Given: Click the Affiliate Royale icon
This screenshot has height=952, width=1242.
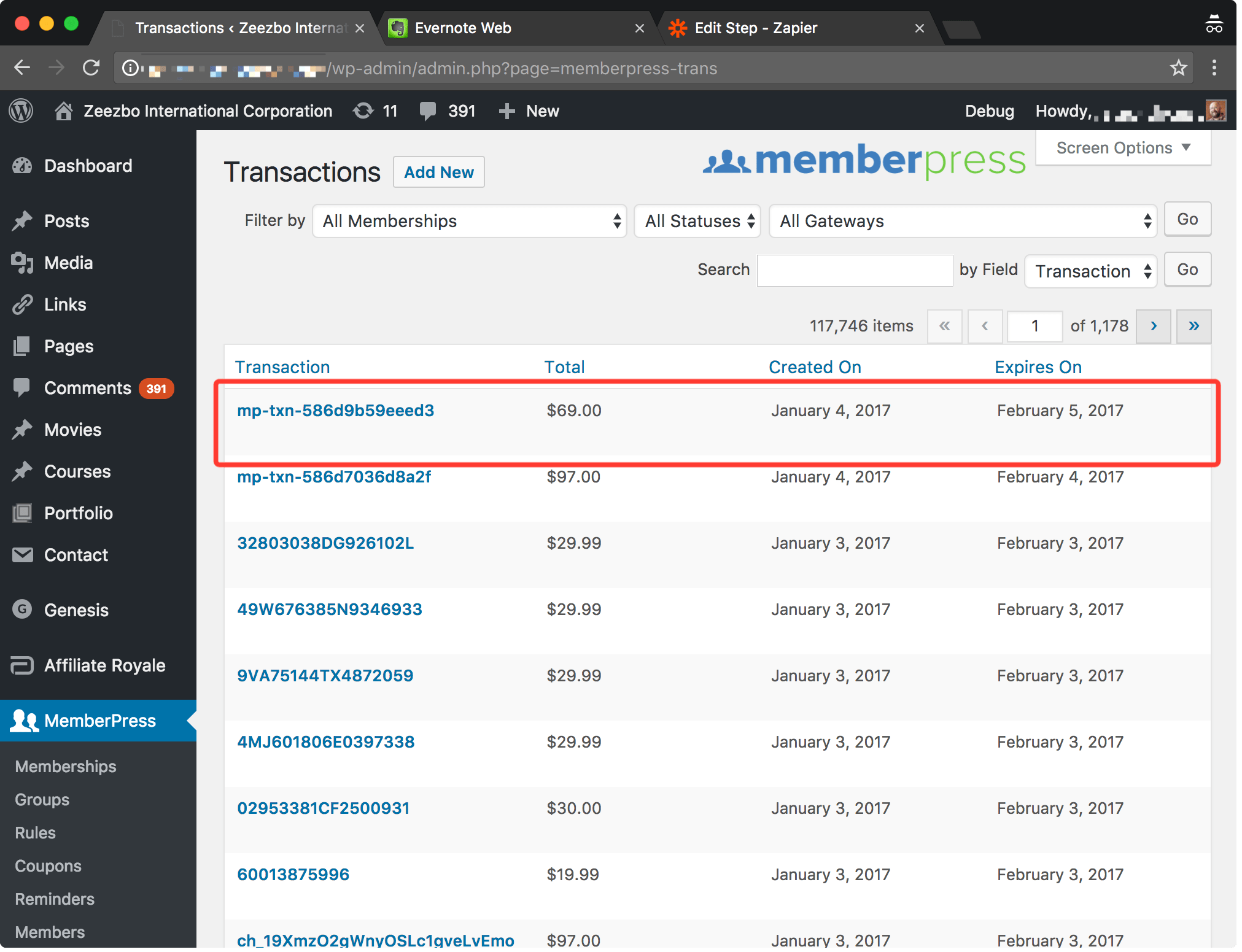Looking at the screenshot, I should point(22,665).
